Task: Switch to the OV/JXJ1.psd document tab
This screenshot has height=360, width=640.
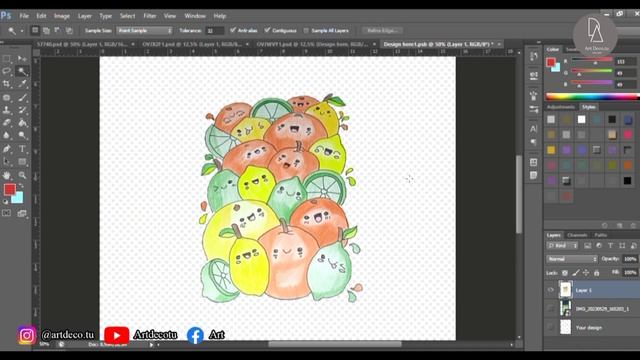Action: (x=195, y=44)
